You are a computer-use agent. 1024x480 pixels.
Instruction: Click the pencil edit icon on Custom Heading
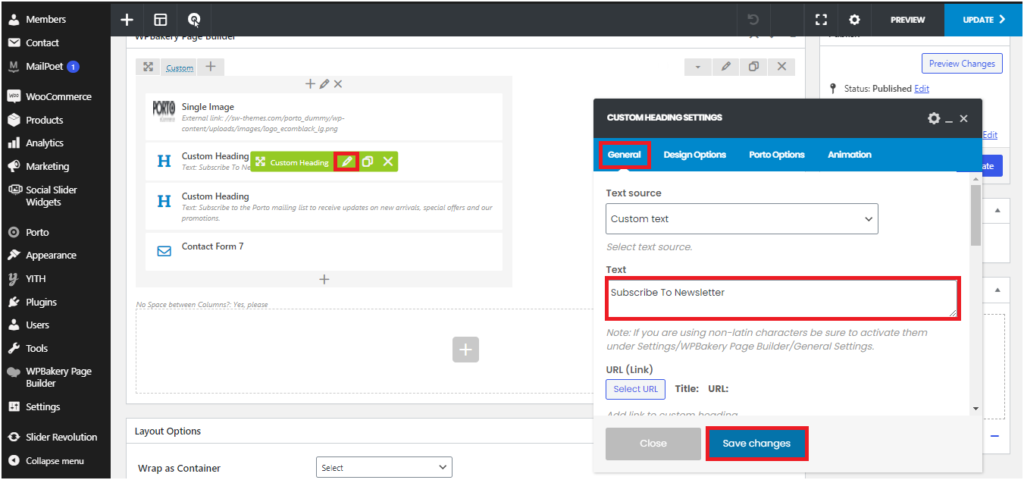tap(346, 161)
